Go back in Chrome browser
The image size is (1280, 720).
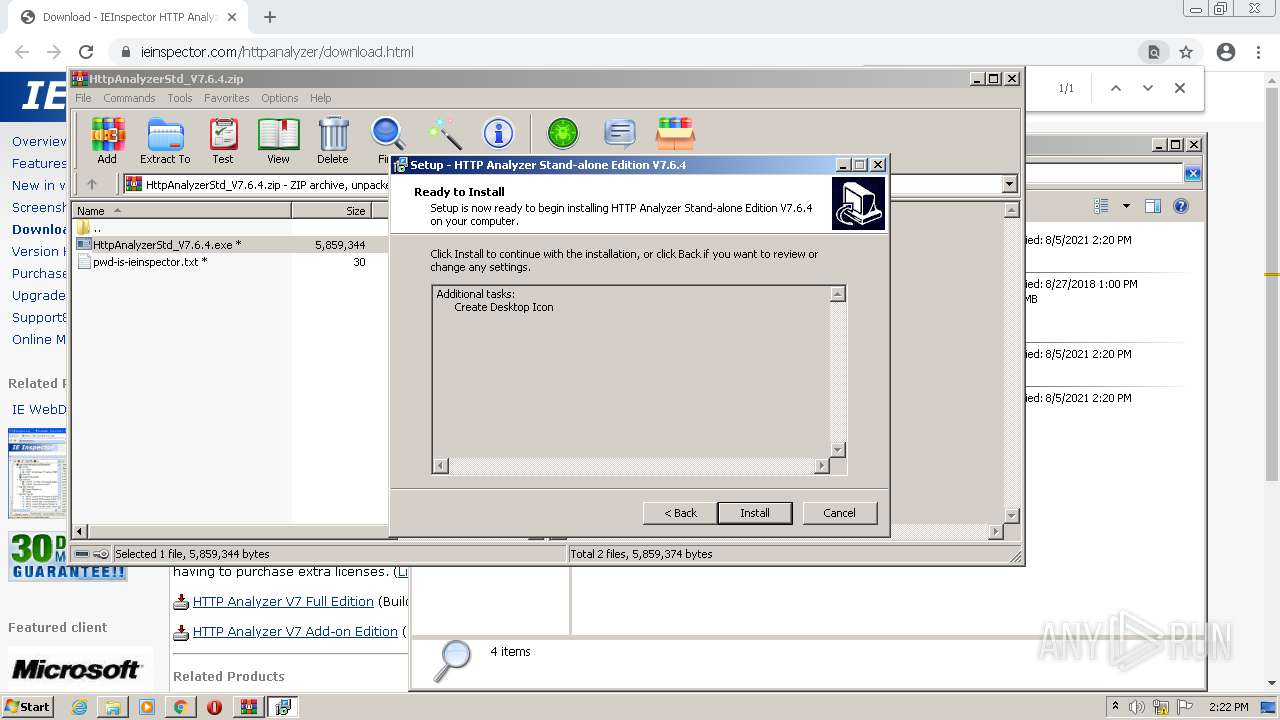pyautogui.click(x=22, y=52)
